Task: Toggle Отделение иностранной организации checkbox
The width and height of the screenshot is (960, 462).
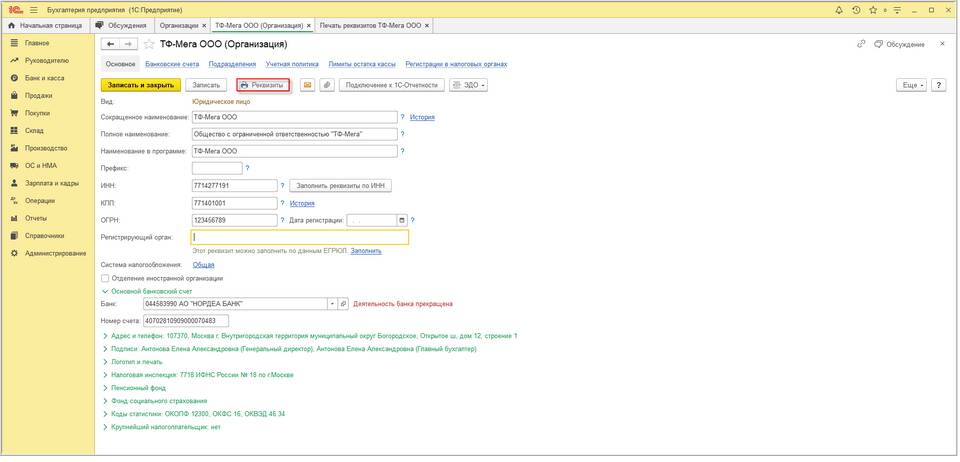Action: pyautogui.click(x=106, y=278)
